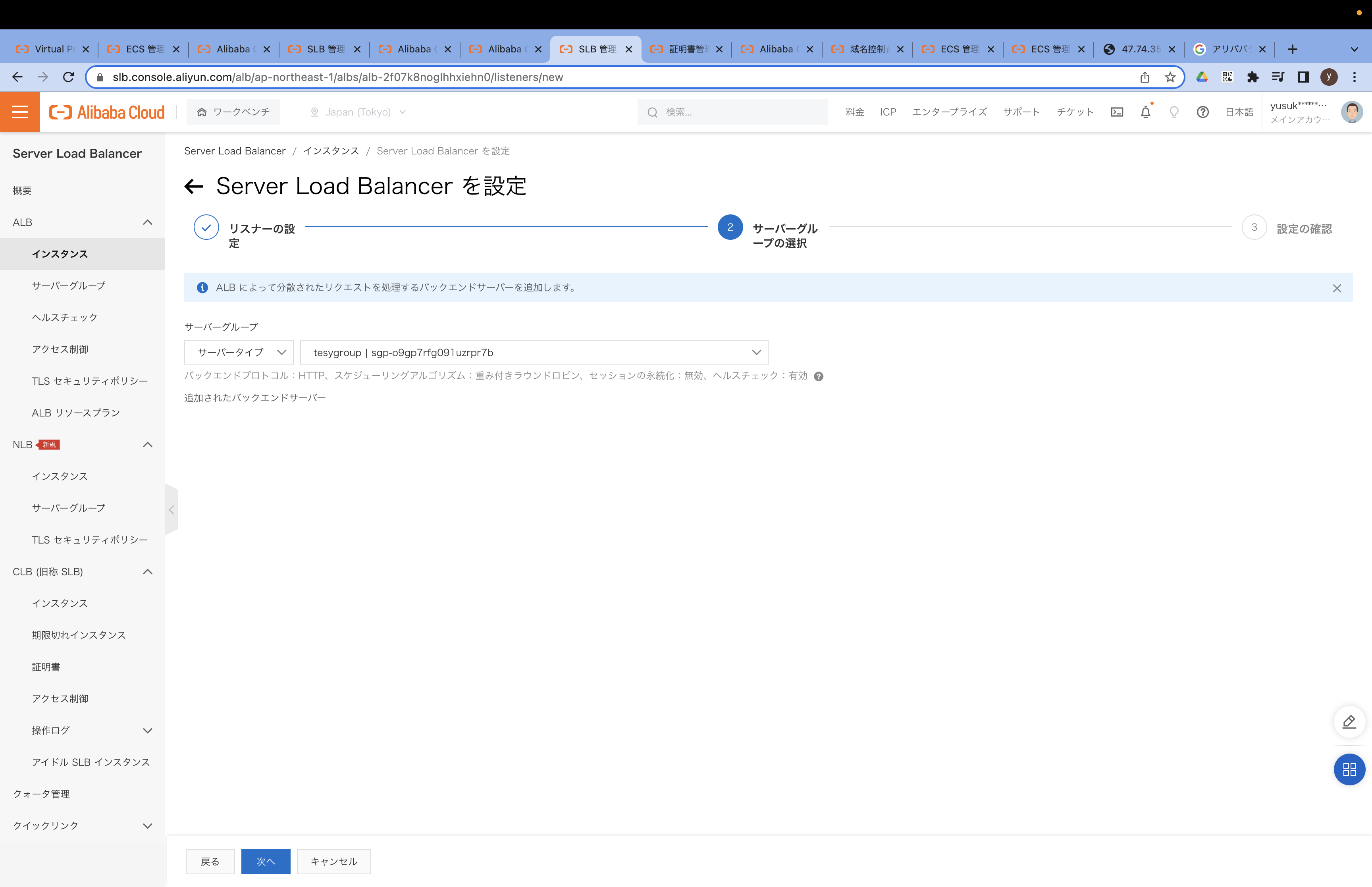The width and height of the screenshot is (1372, 887).
Task: Expand the 操作ログ section
Action: coord(147,730)
